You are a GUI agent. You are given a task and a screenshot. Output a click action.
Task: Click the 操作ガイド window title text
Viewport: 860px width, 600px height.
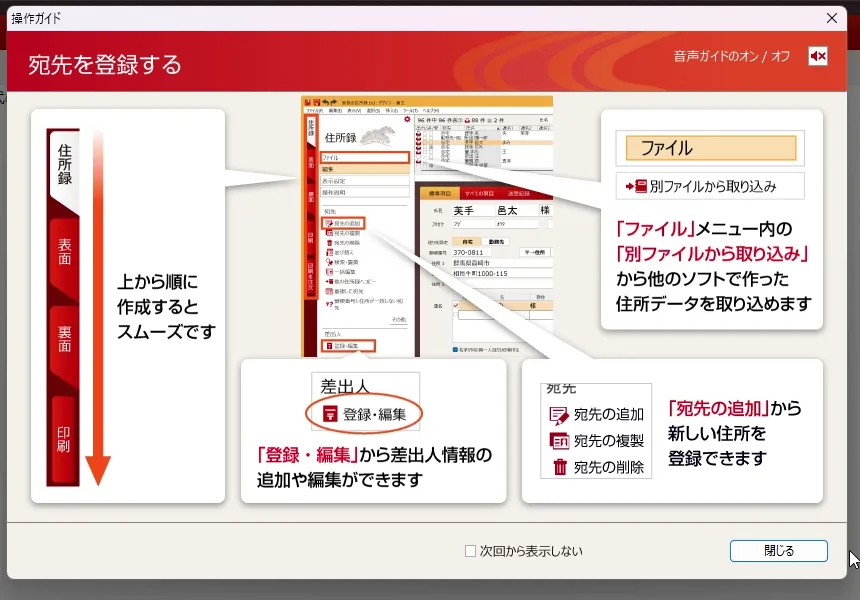(x=36, y=18)
